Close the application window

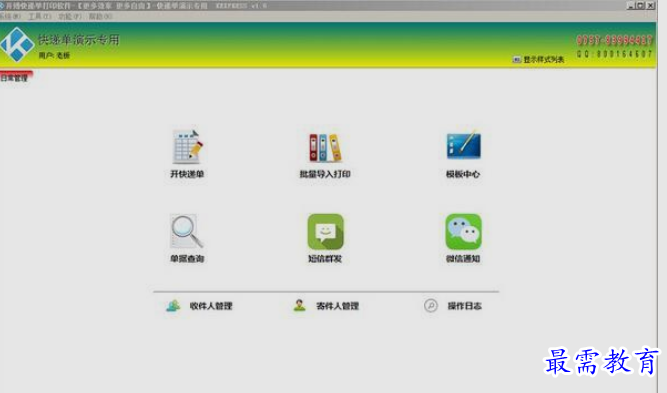(x=650, y=6)
